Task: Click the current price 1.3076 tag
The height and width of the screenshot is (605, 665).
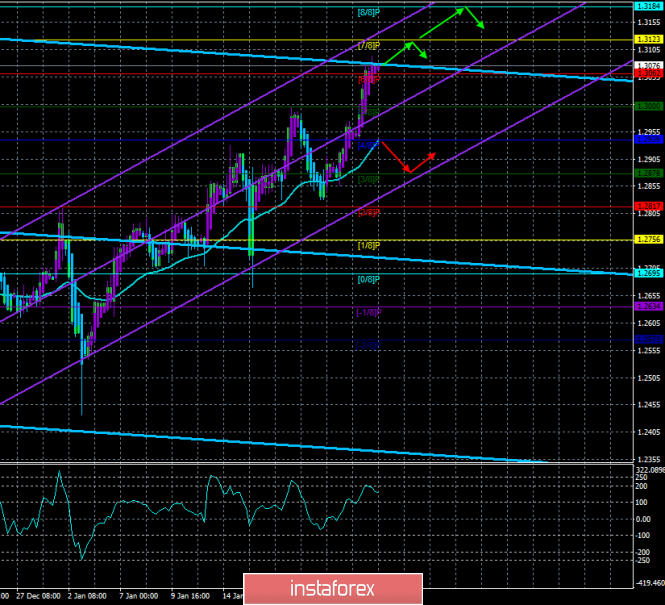Action: click(x=647, y=66)
